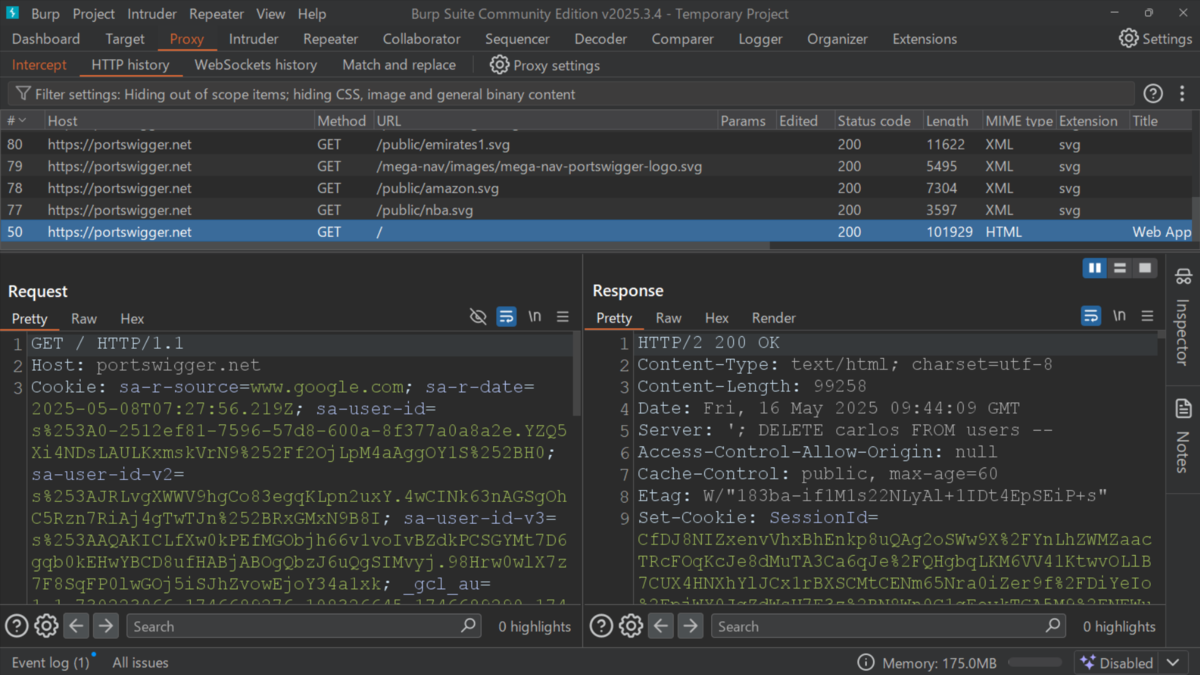Viewport: 1200px width, 675px height.
Task: Expand the Disabled AI dropdown arrow
Action: point(1172,663)
